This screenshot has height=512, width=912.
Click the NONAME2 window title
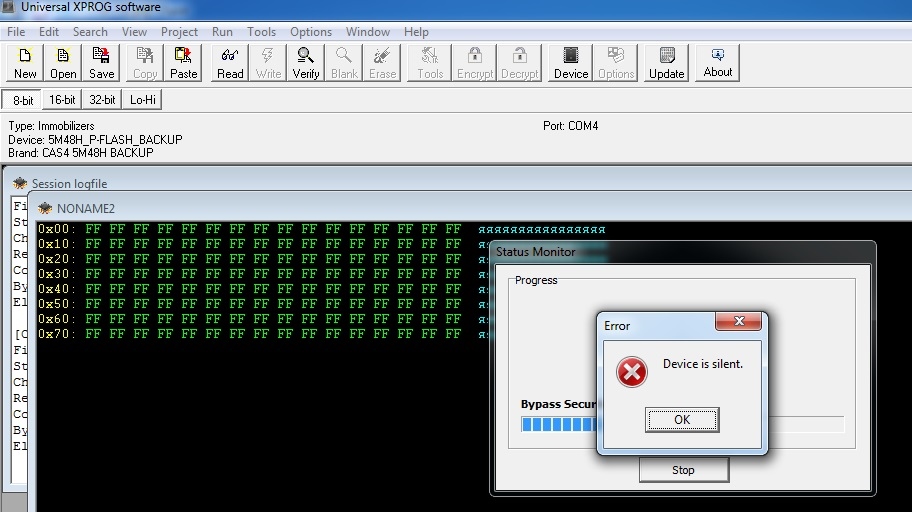point(86,208)
